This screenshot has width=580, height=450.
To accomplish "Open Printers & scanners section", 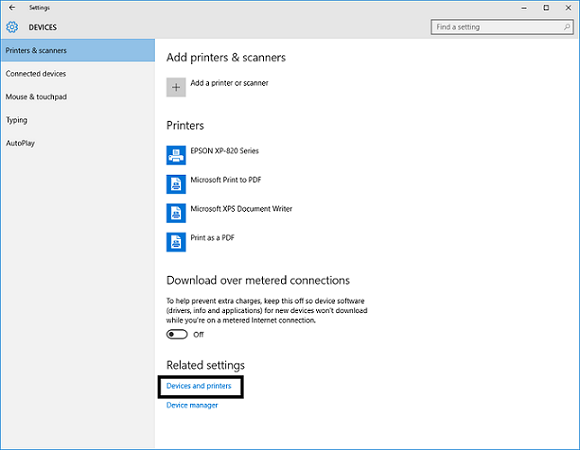I will [78, 50].
